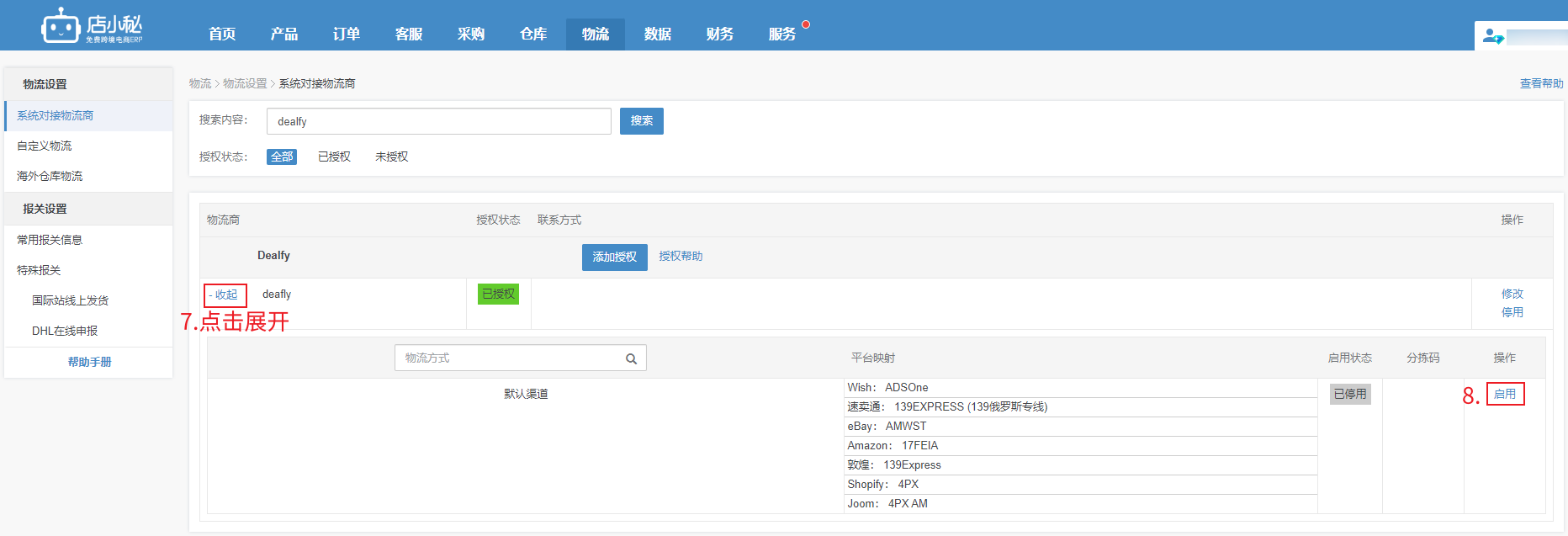This screenshot has height=536, width=1568.
Task: Click 启用 for 默认渠道
Action: pos(1505,394)
